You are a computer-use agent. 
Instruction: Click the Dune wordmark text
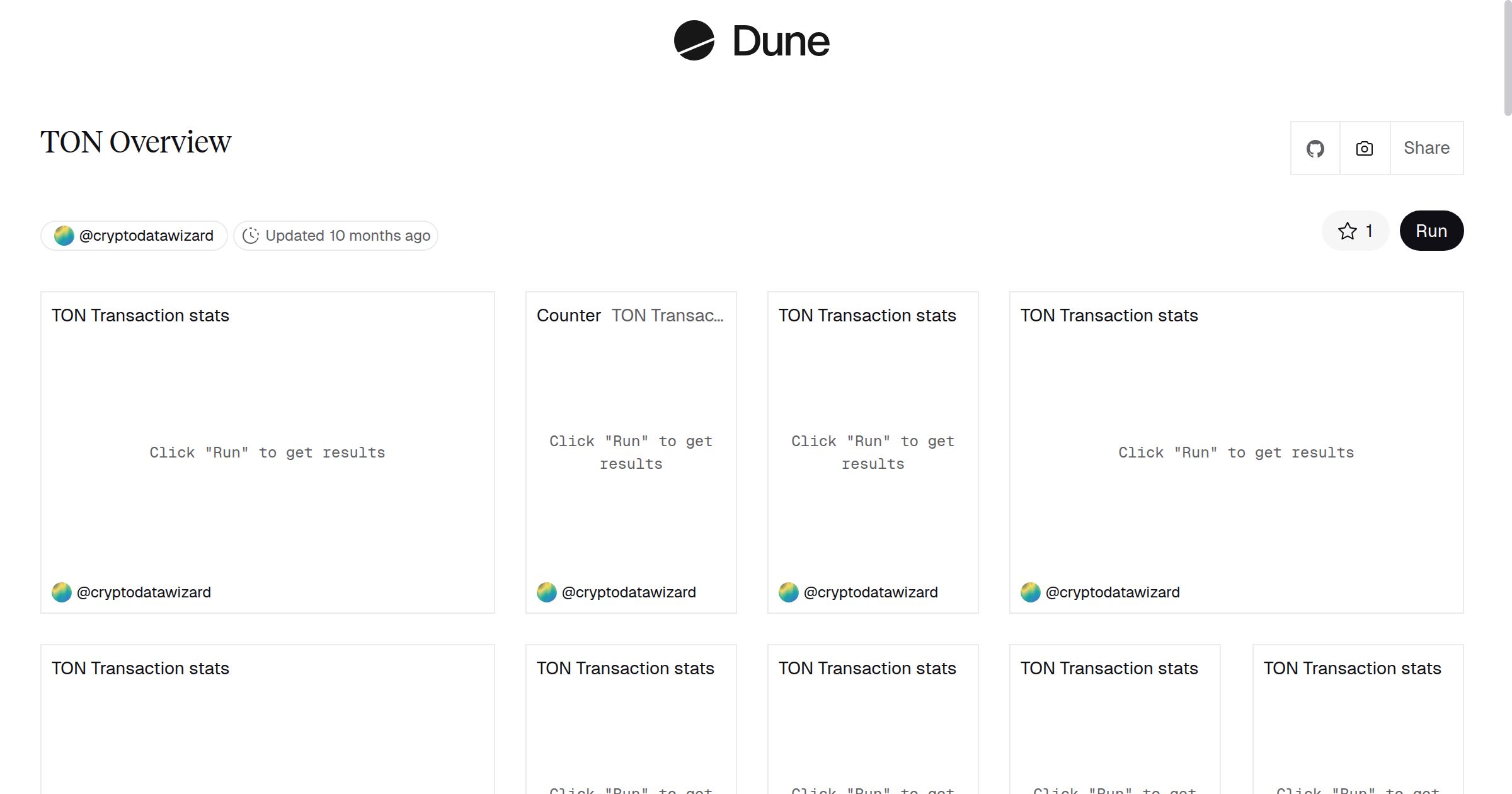[781, 42]
